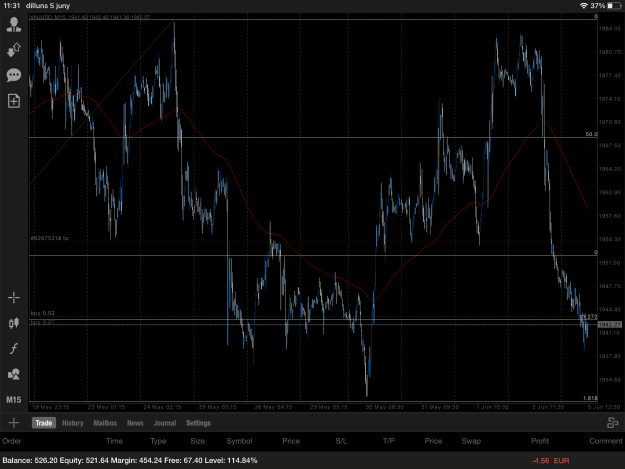This screenshot has width=625, height=469.
Task: Sort by the Size column header
Action: coord(197,441)
